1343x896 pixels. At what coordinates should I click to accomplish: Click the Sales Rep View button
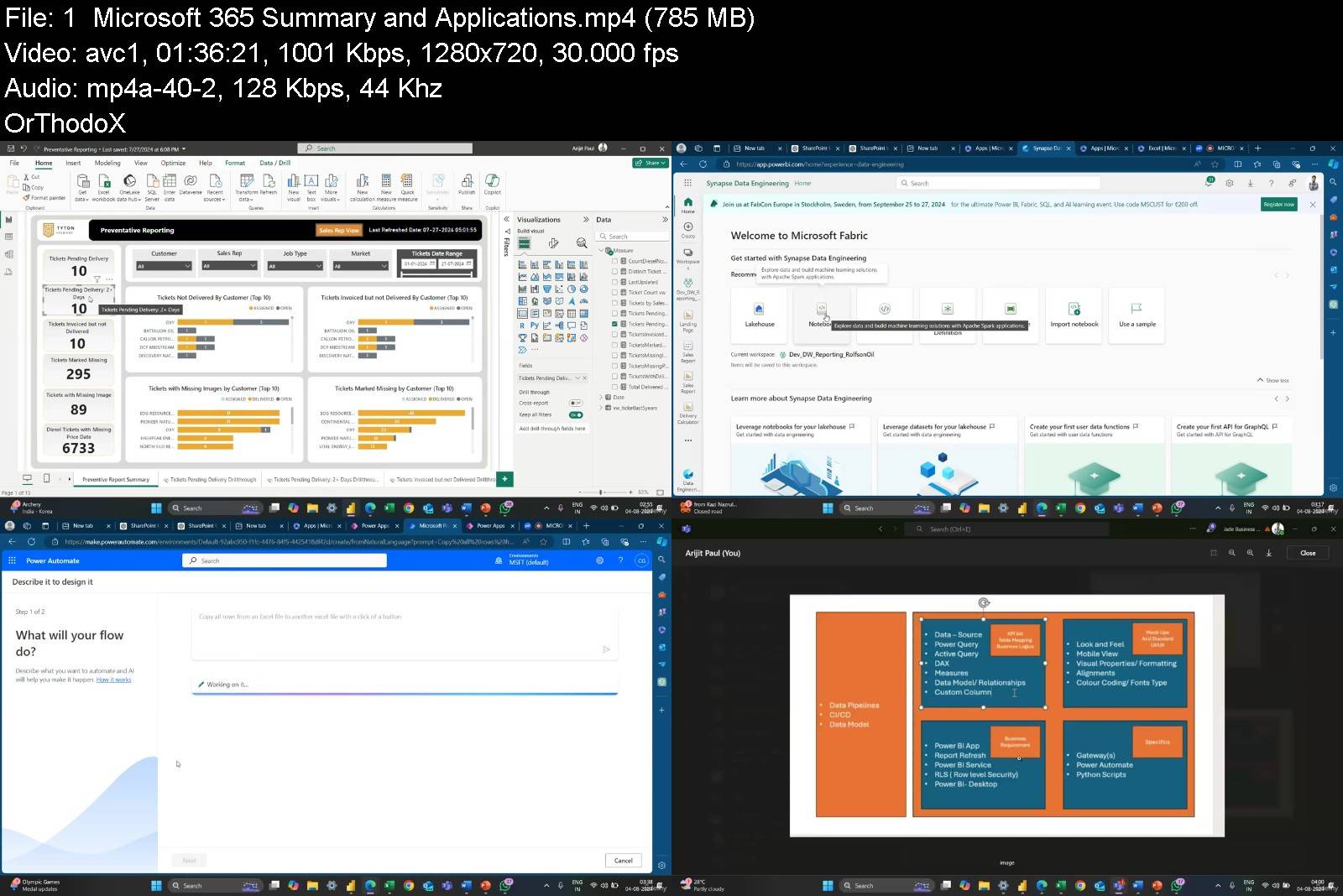tap(338, 230)
